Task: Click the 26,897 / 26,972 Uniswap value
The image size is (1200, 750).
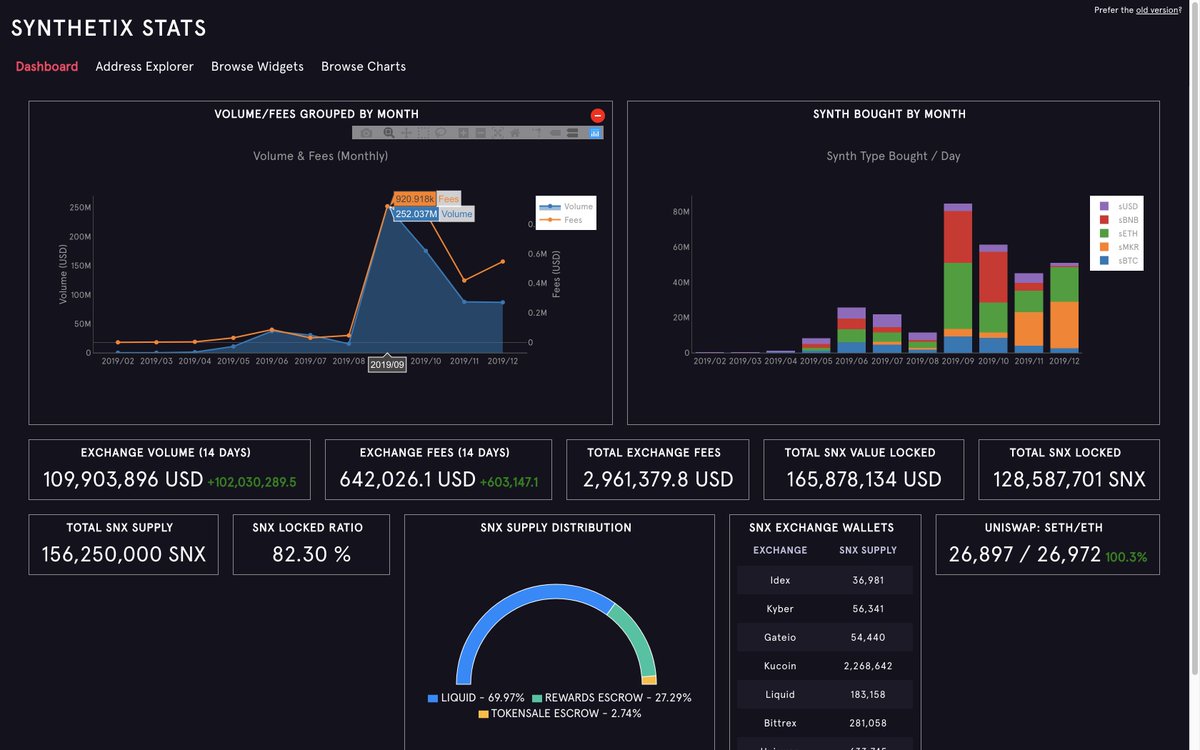Action: tap(1025, 555)
